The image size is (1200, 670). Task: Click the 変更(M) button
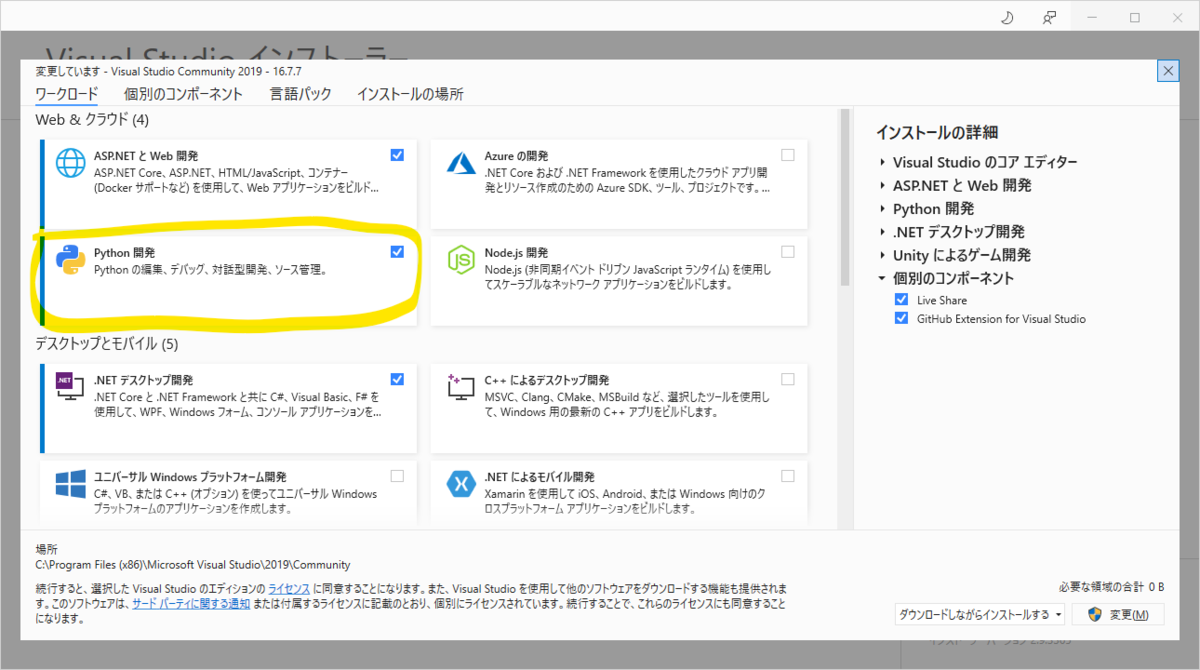tap(1118, 614)
